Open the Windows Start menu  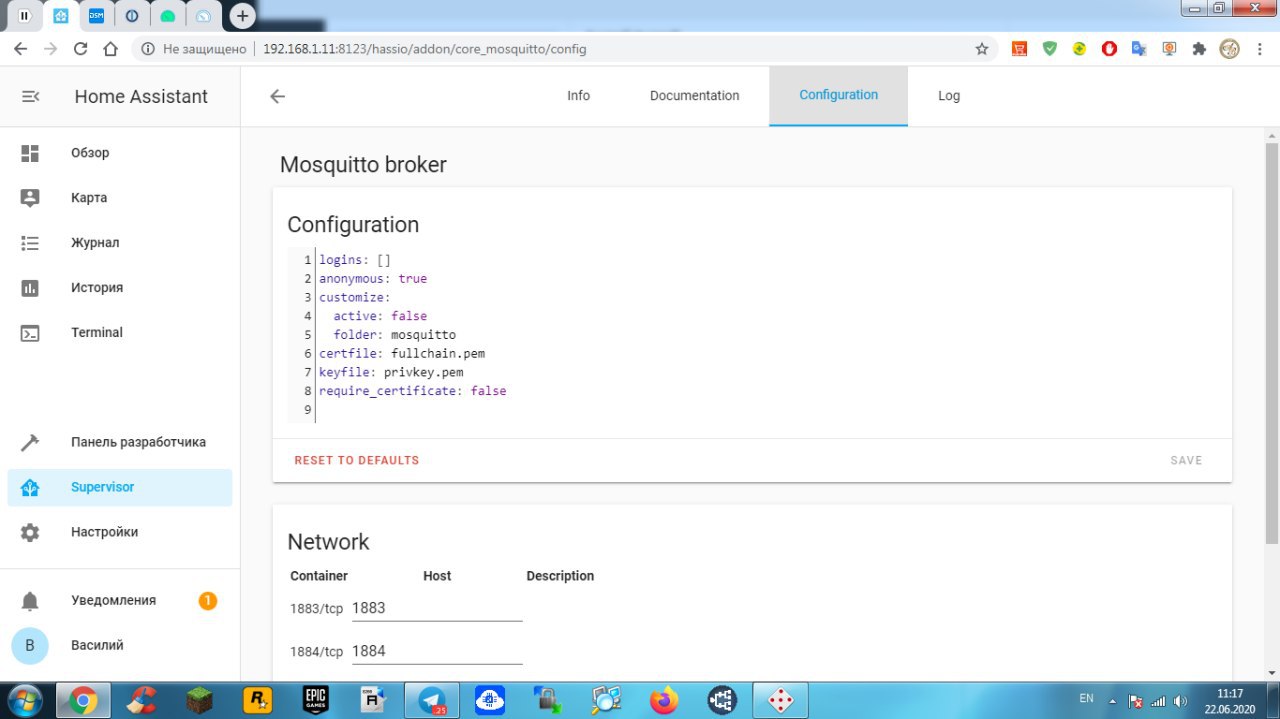click(x=24, y=700)
